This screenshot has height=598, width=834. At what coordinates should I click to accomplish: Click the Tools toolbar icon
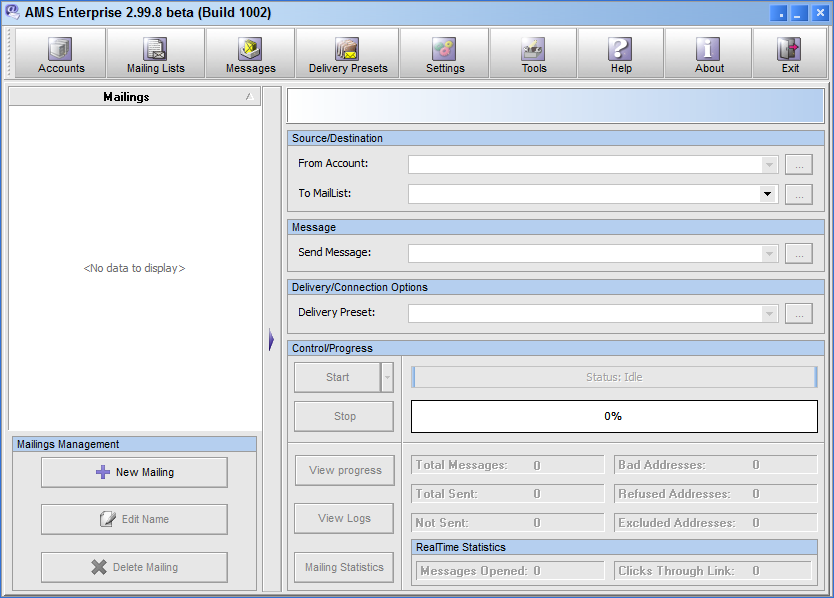533,54
